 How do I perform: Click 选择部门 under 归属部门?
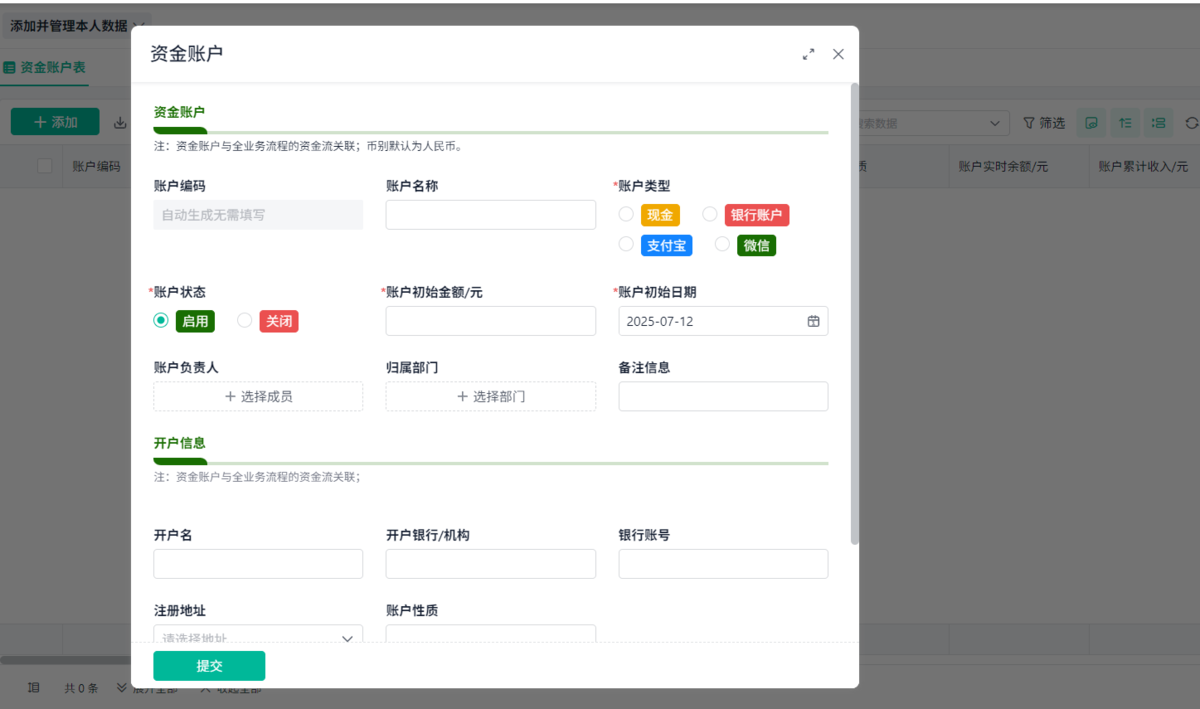(491, 396)
